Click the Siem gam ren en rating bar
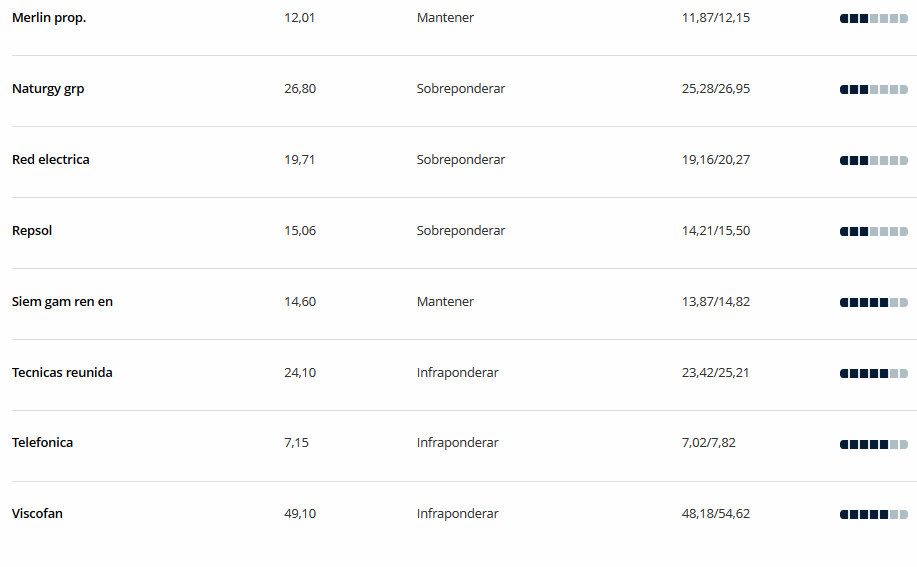Viewport: 917px width, 567px height. (874, 302)
